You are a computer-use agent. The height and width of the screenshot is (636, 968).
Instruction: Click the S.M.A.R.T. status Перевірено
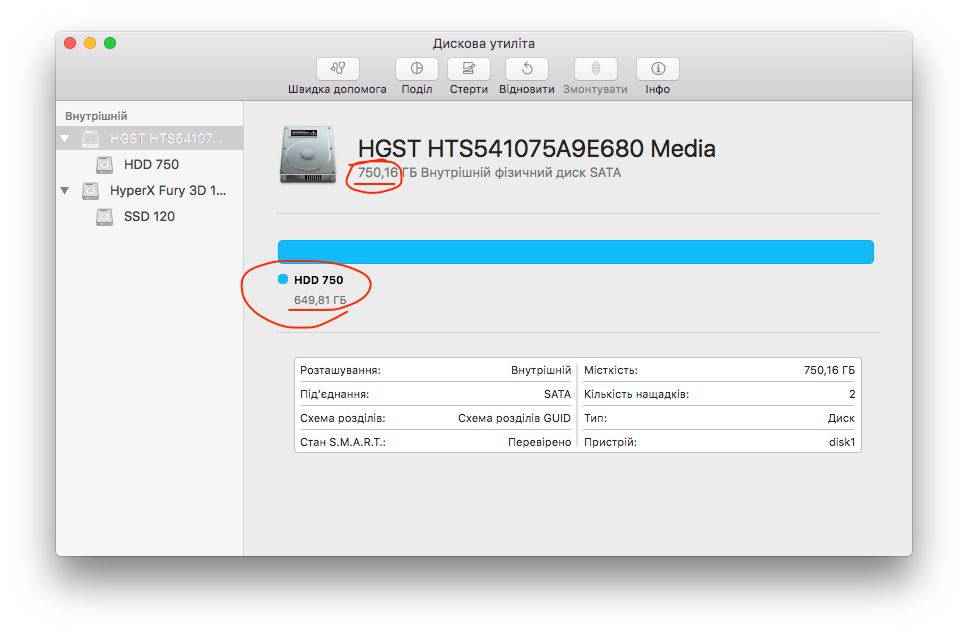point(540,442)
